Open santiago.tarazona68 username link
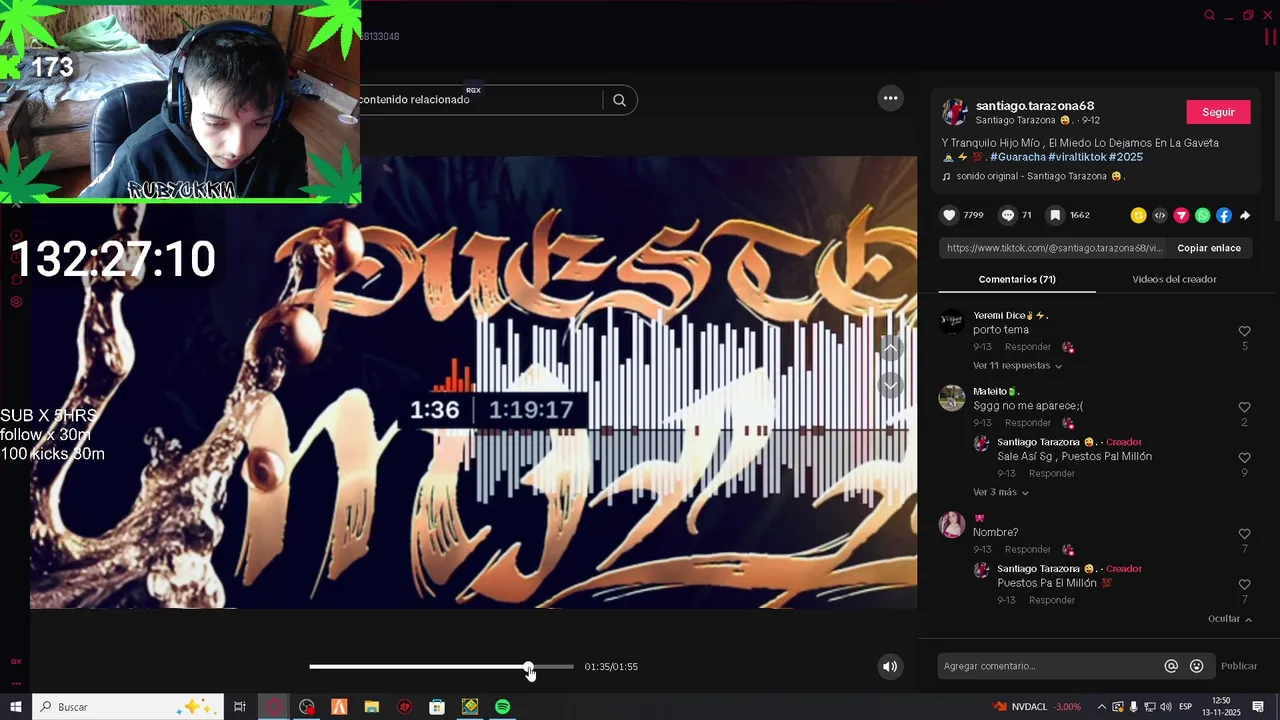The image size is (1280, 720). click(x=1035, y=106)
